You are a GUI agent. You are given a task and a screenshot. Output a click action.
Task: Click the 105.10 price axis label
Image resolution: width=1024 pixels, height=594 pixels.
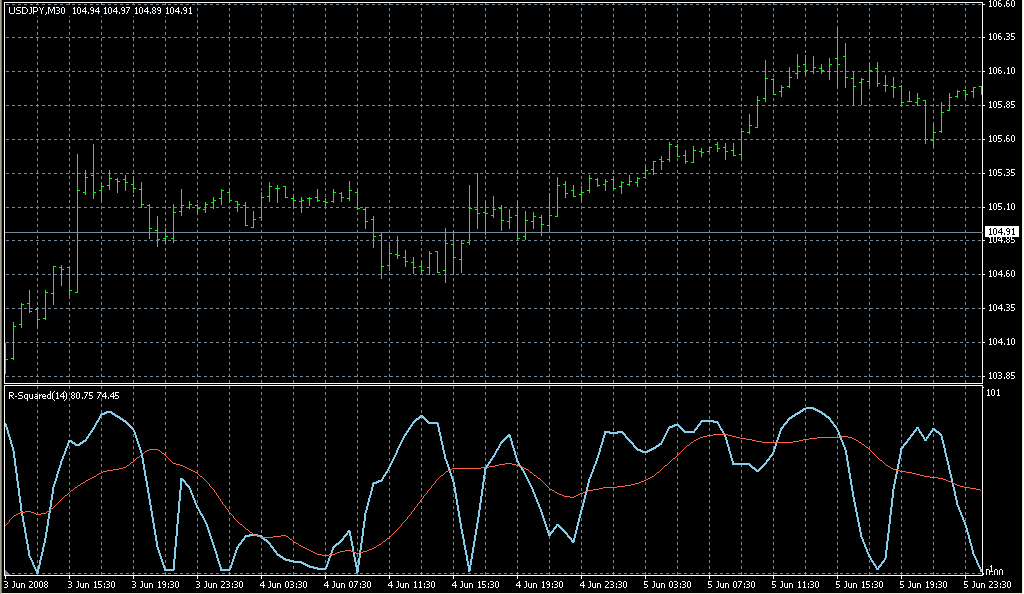tap(1001, 207)
